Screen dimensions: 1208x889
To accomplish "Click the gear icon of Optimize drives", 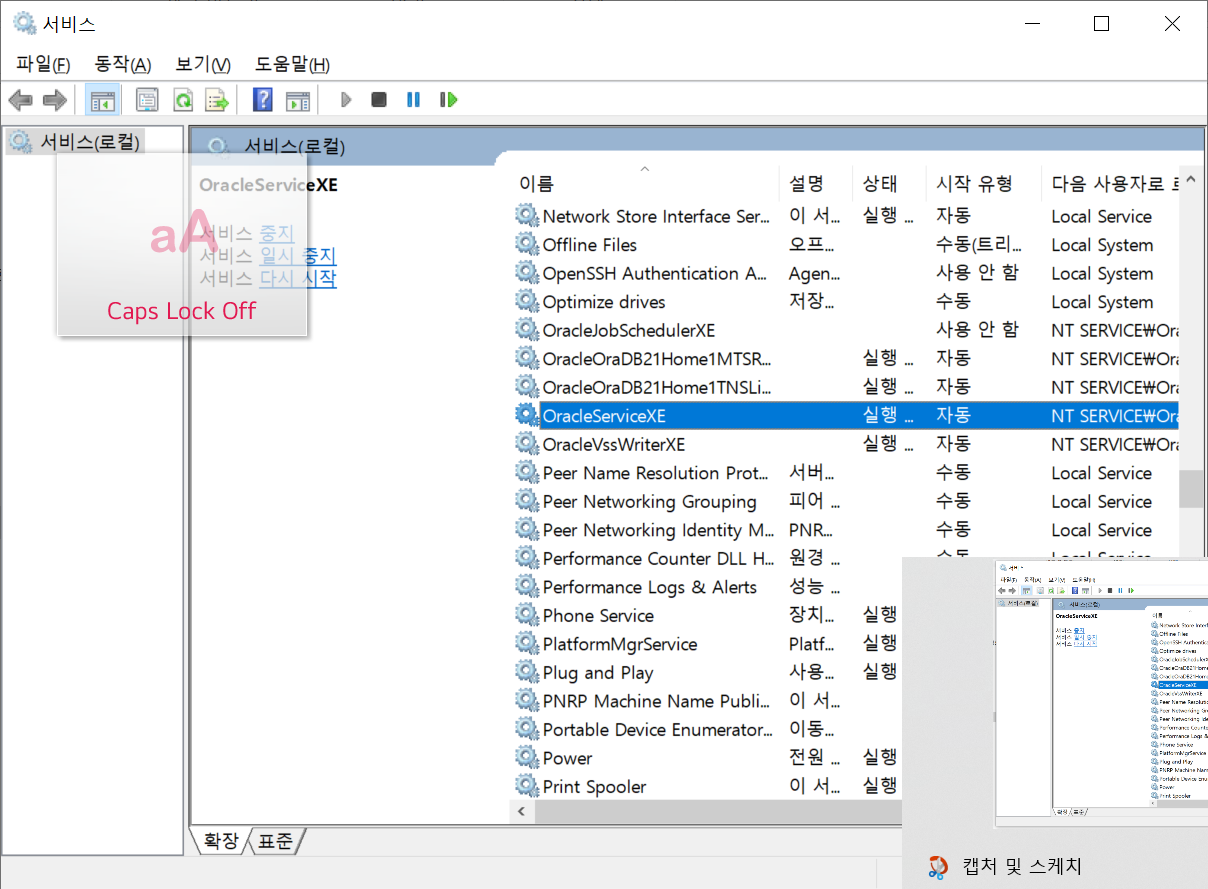I will point(527,301).
